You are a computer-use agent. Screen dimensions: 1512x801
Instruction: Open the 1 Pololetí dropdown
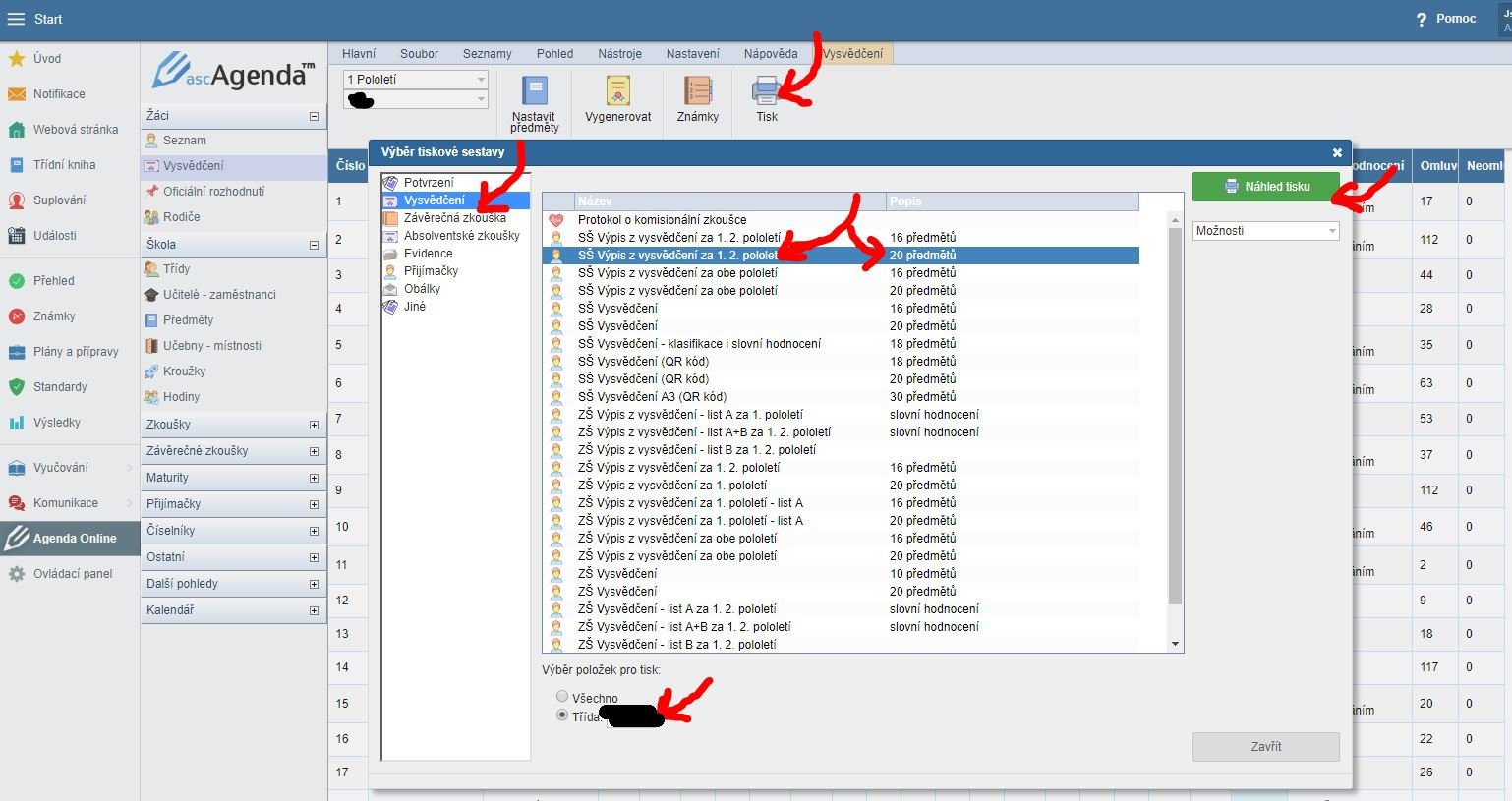point(415,80)
